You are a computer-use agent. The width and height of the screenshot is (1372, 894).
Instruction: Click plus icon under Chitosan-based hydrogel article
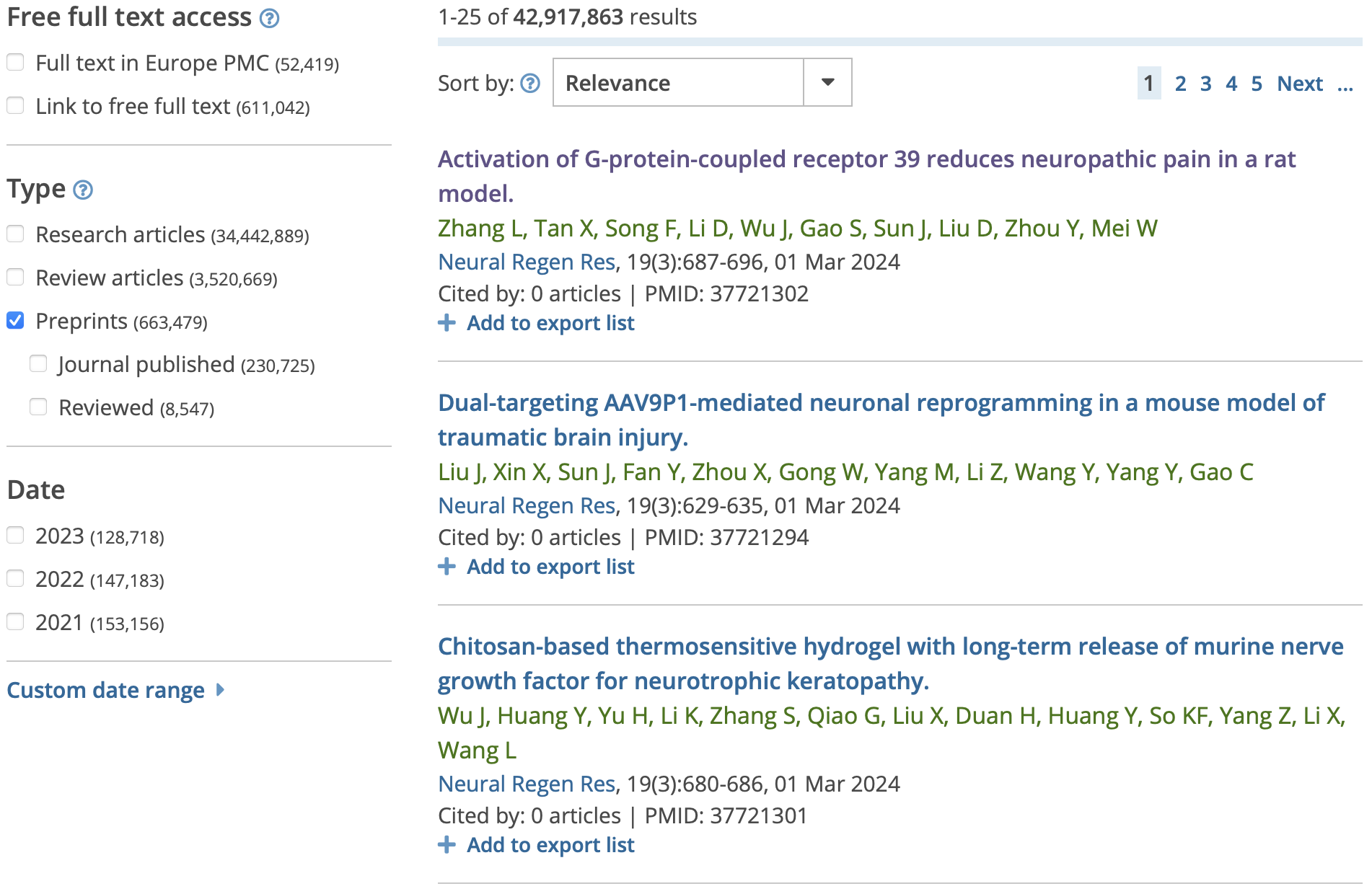(447, 845)
